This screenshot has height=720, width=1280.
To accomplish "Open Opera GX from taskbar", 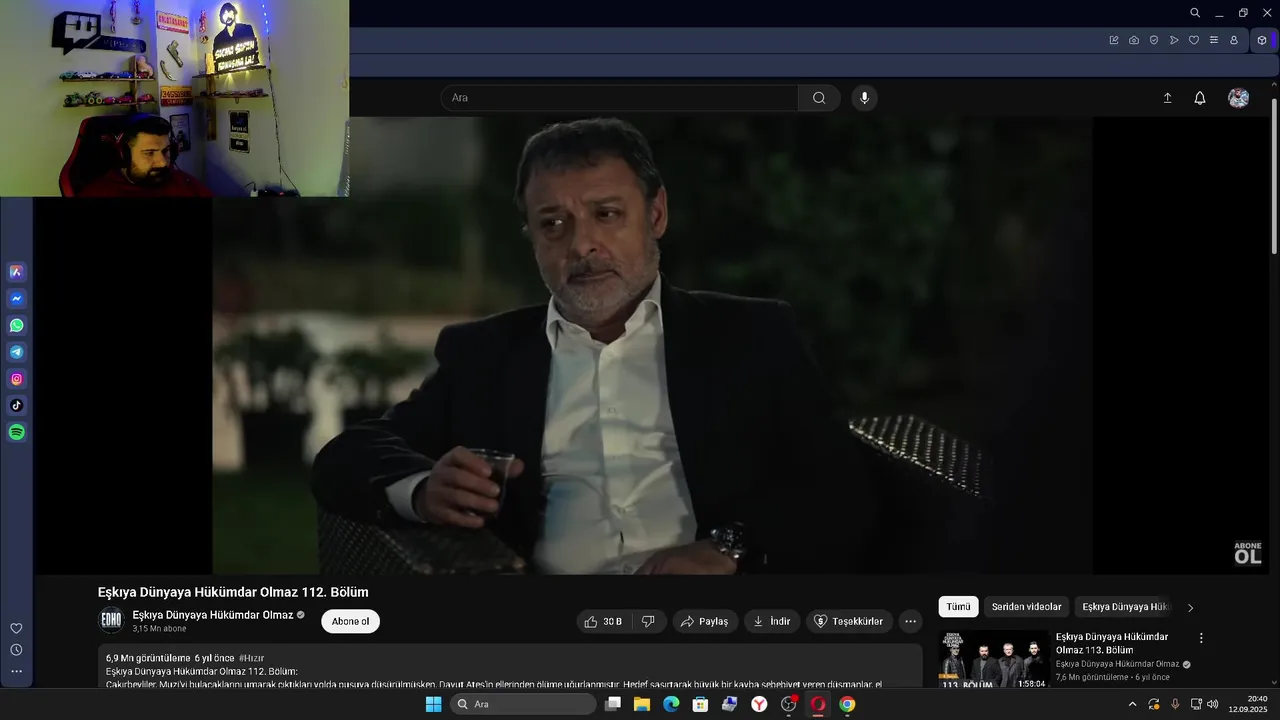I will tap(818, 704).
